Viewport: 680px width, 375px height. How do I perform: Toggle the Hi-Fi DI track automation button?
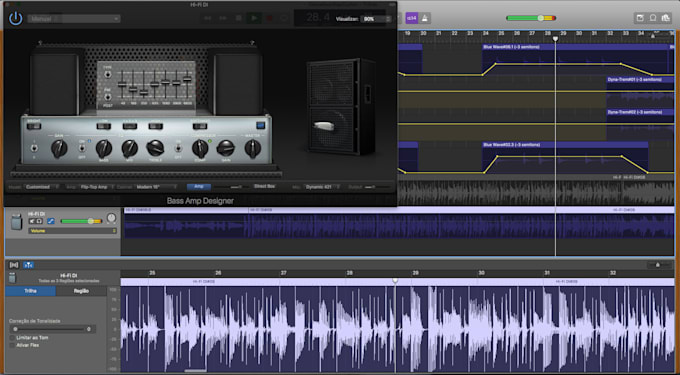click(51, 221)
